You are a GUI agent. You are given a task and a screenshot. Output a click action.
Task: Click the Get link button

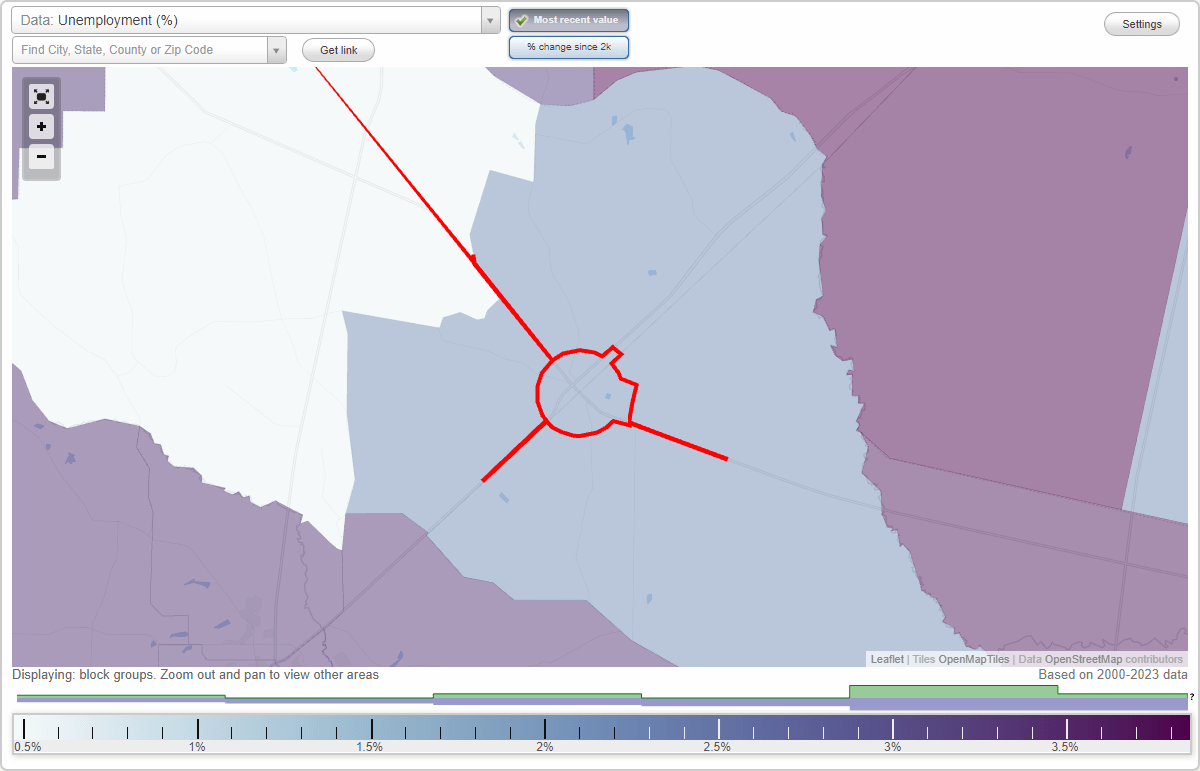pyautogui.click(x=338, y=49)
